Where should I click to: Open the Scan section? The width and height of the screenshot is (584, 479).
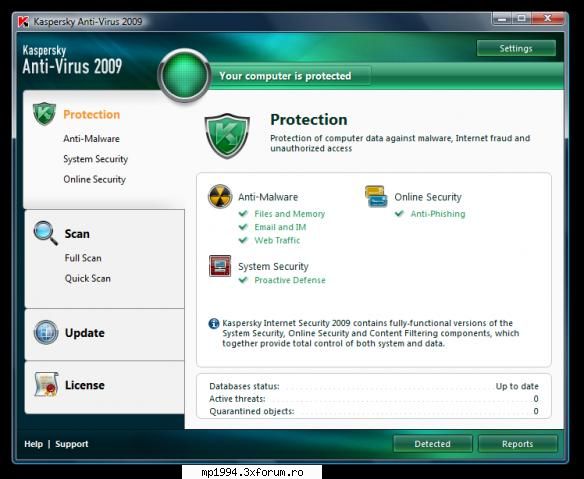point(77,234)
